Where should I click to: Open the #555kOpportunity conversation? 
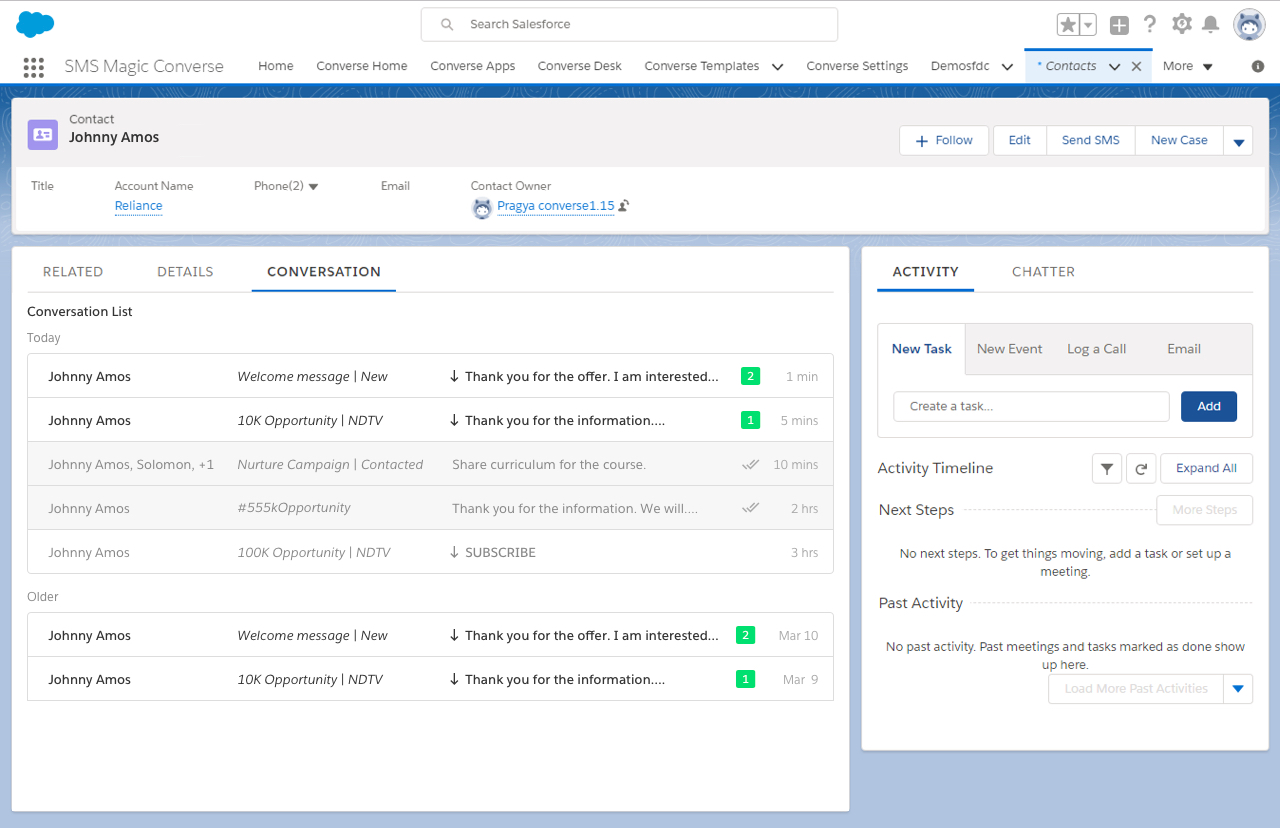pos(430,508)
